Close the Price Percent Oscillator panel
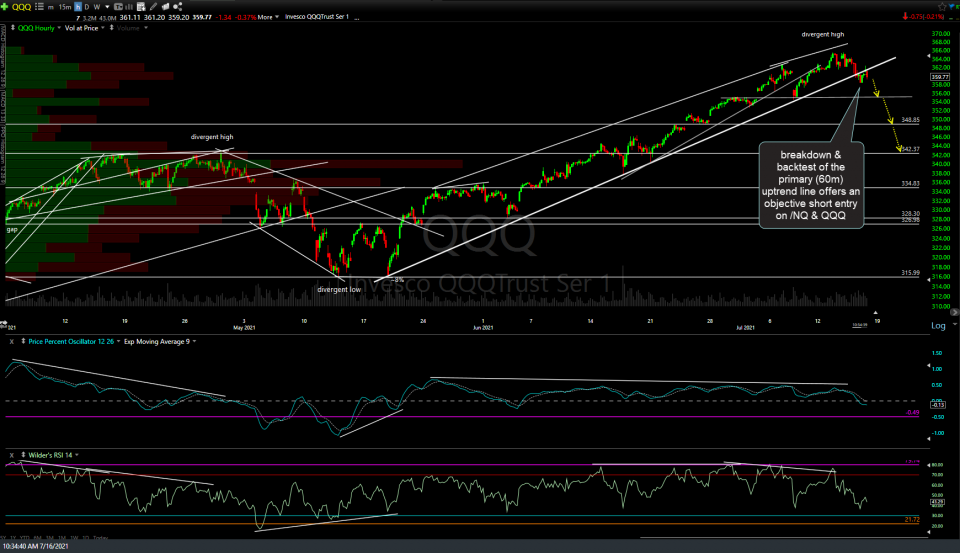Screen dimensions: 960x553 pos(12,342)
